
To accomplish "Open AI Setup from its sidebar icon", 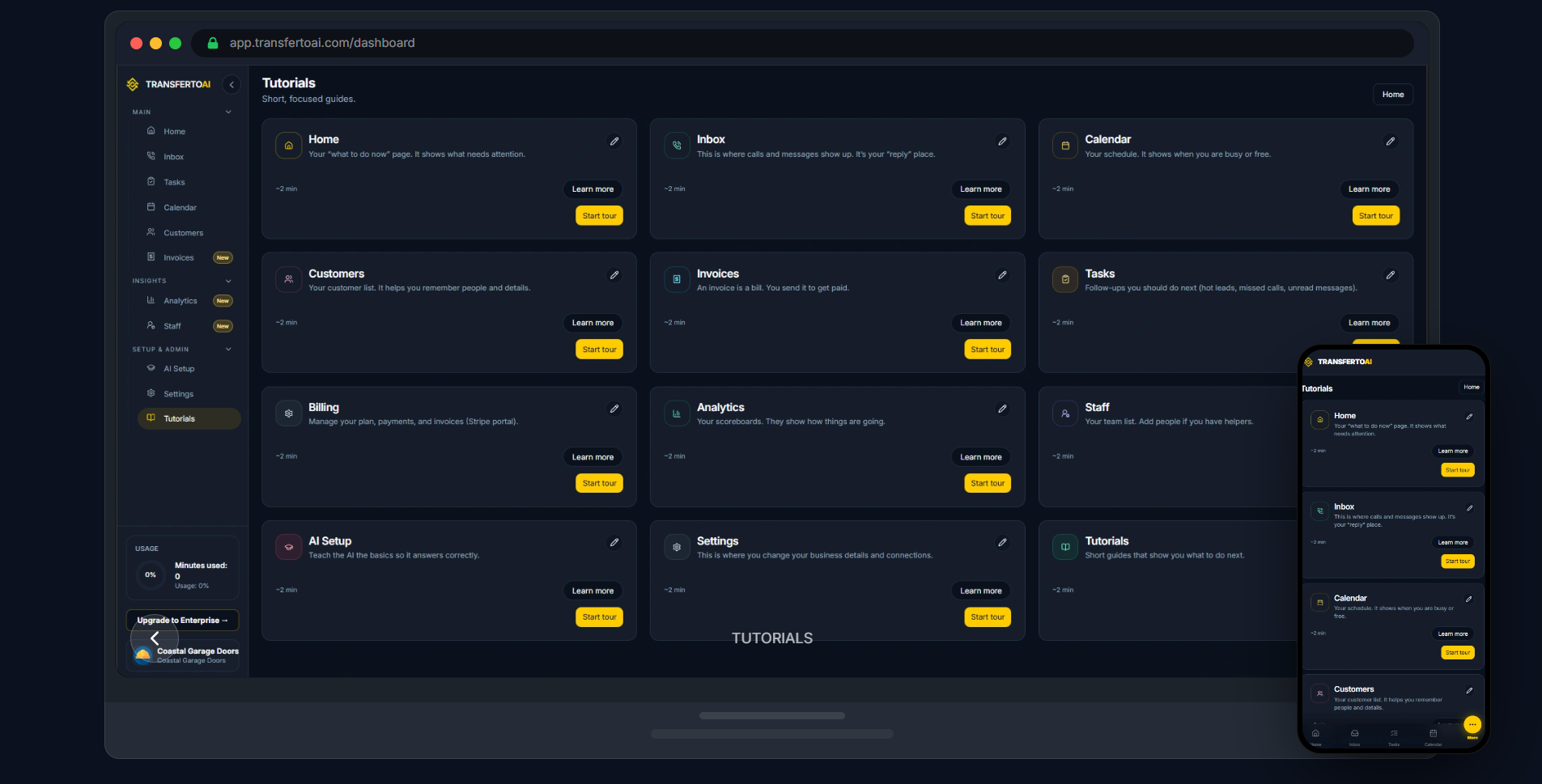I will pyautogui.click(x=151, y=368).
